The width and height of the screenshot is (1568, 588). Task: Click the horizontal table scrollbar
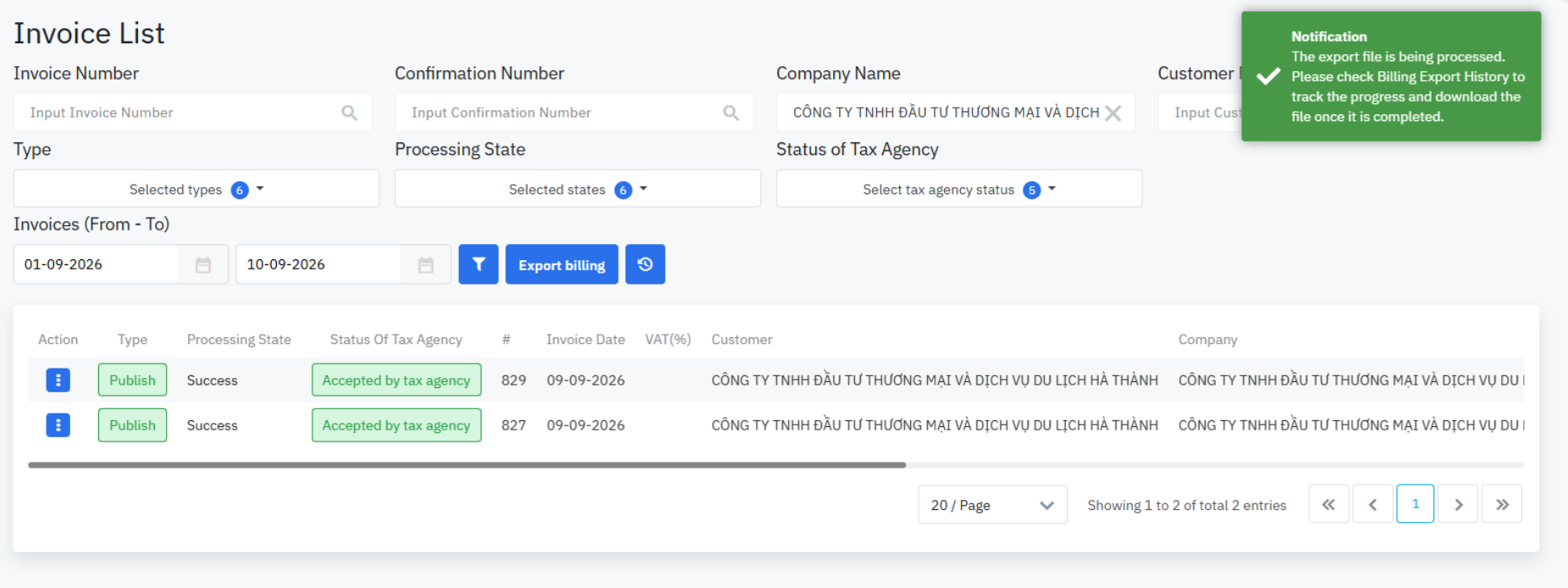click(x=467, y=465)
